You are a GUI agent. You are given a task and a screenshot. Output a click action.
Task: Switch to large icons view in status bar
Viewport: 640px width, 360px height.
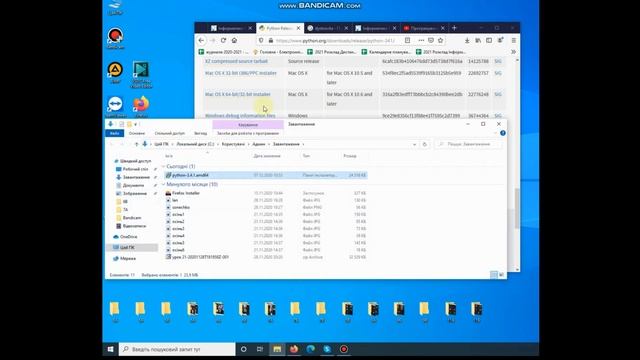pyautogui.click(x=502, y=275)
